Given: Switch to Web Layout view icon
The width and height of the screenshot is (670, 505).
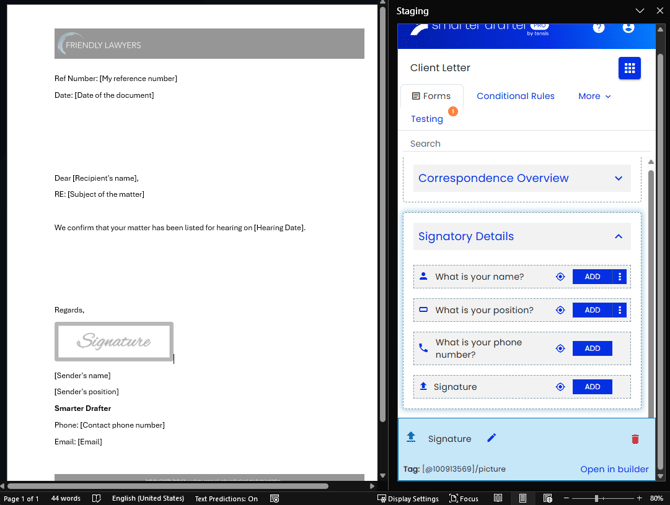Looking at the screenshot, I should click(x=547, y=498).
